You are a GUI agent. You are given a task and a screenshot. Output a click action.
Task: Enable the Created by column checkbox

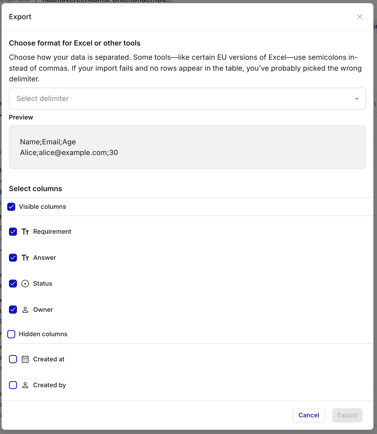pyautogui.click(x=13, y=385)
